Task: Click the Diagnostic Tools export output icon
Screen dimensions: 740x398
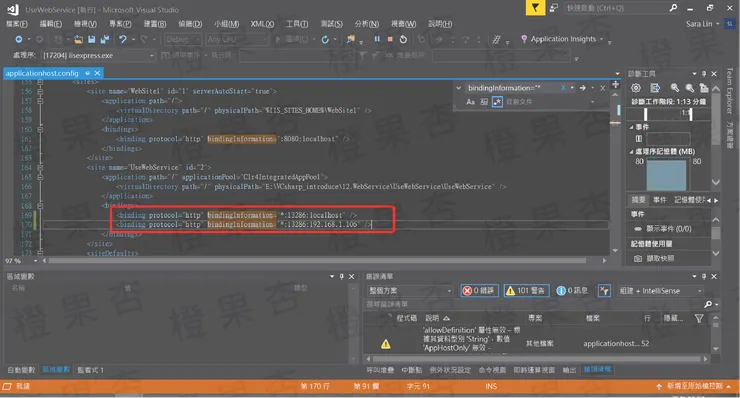Action: pyautogui.click(x=655, y=88)
